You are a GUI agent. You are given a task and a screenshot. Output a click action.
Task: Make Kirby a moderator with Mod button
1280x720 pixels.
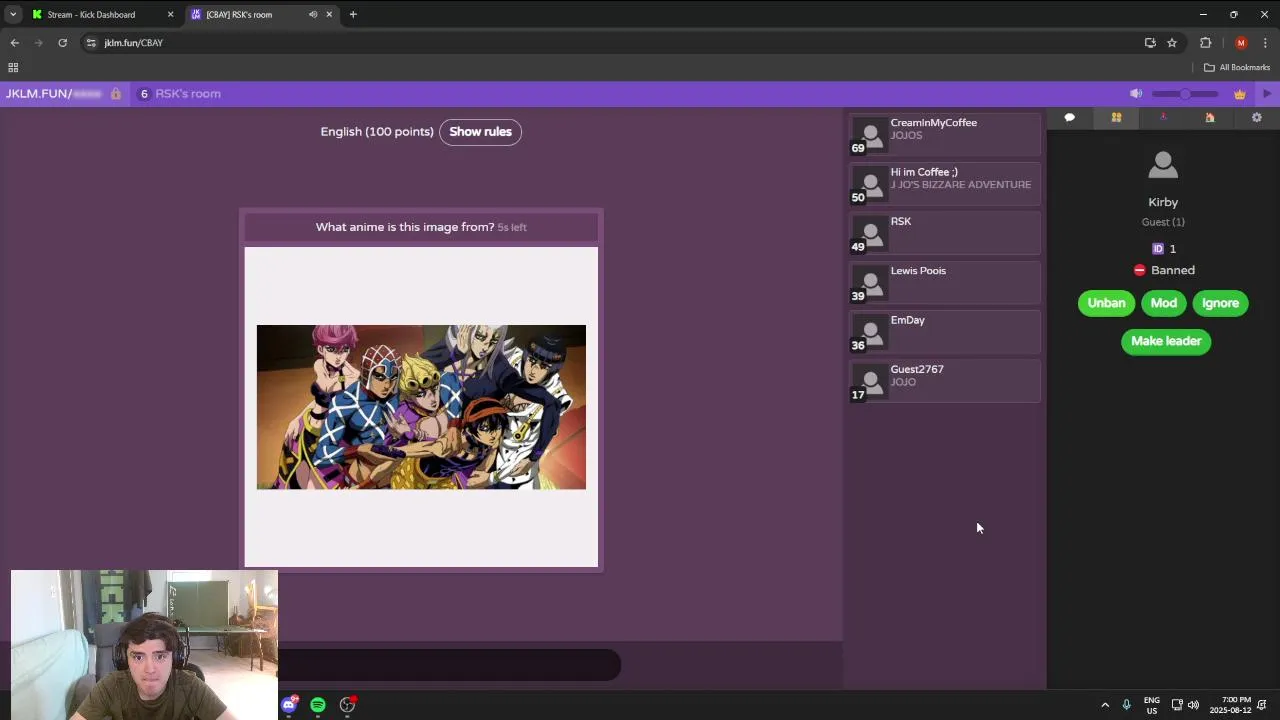[x=1164, y=303]
